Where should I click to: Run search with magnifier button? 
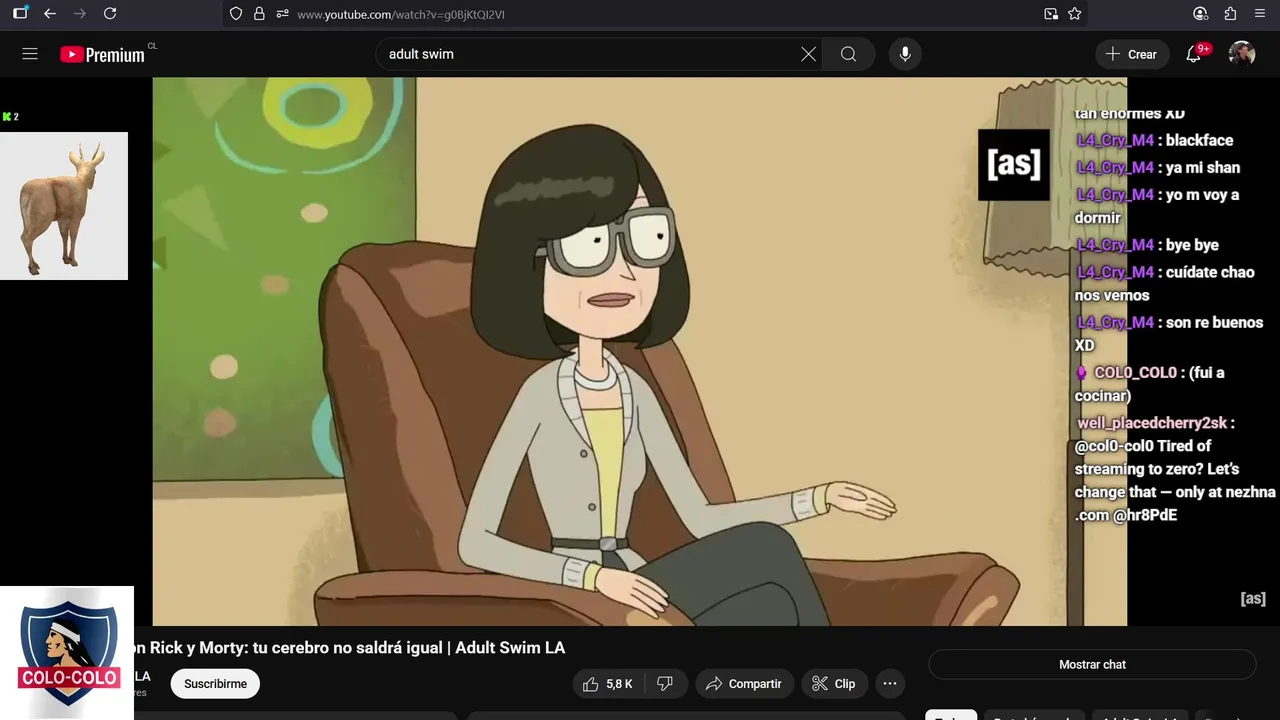(848, 54)
